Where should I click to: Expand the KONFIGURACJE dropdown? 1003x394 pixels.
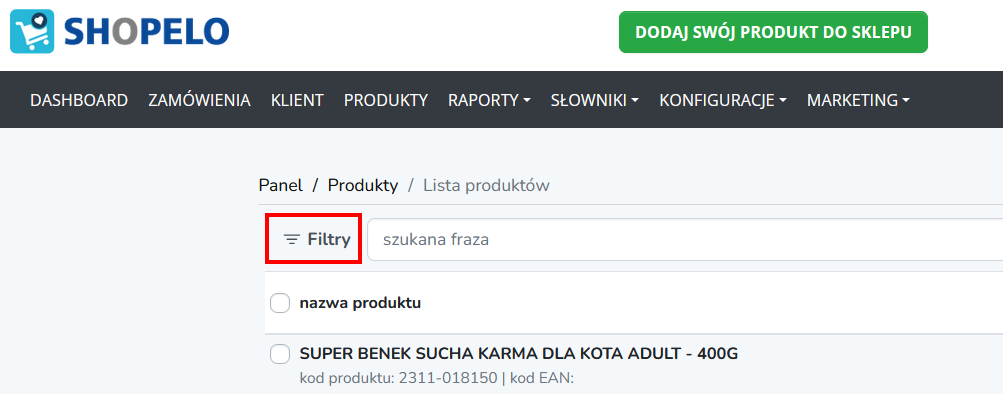click(x=723, y=100)
